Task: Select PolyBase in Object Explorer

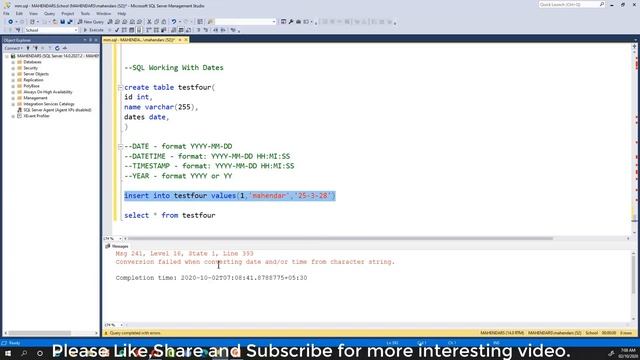Action: point(31,86)
